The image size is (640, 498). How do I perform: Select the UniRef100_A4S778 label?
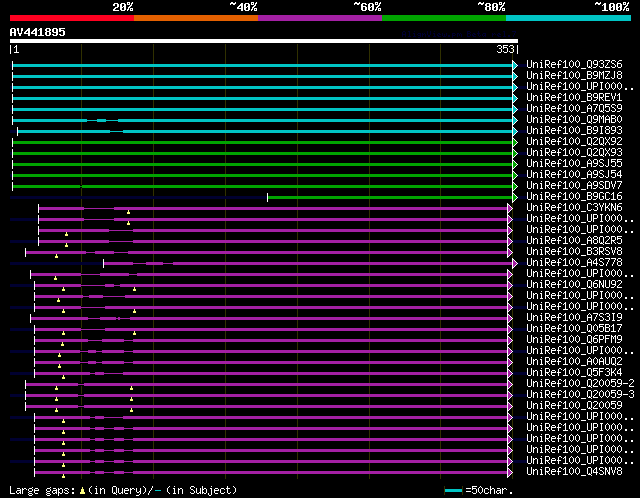tap(574, 262)
